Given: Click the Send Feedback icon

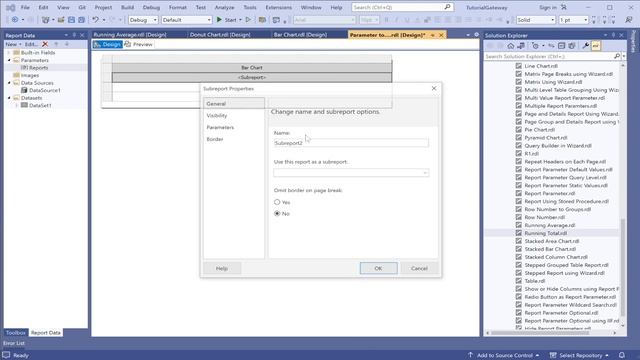Looking at the screenshot, I should pyautogui.click(x=629, y=20).
